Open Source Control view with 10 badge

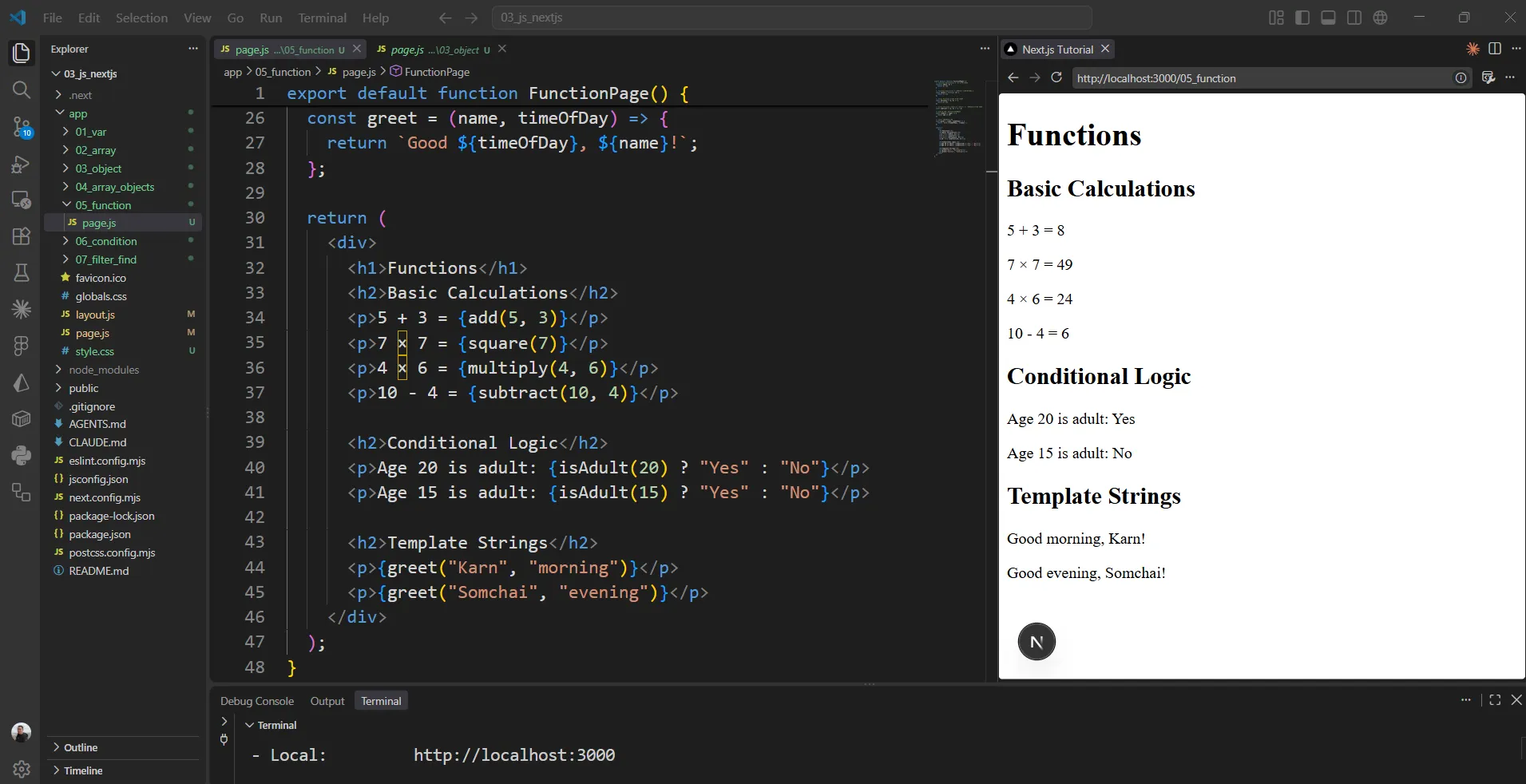tap(22, 126)
